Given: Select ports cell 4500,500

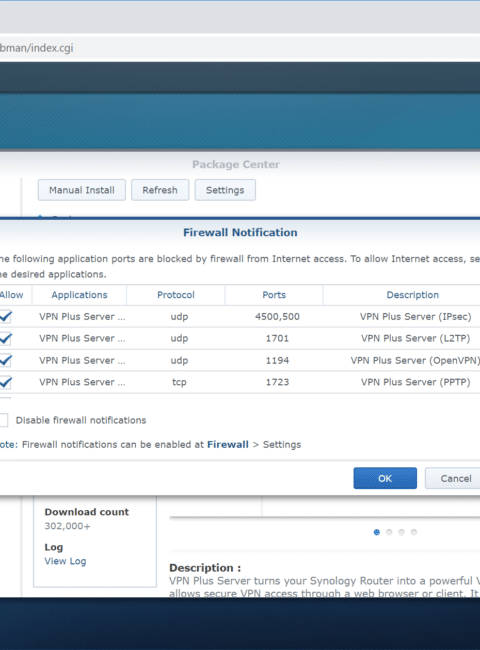Looking at the screenshot, I should [x=277, y=317].
